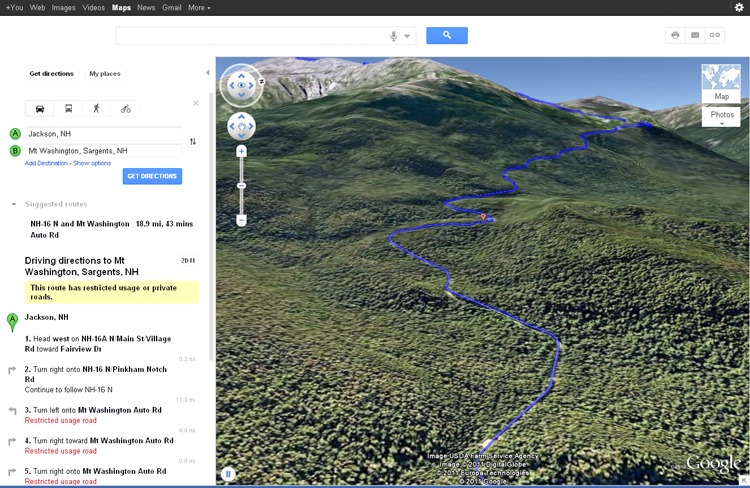Switch to the My places tab
The height and width of the screenshot is (488, 750).
pyautogui.click(x=105, y=73)
